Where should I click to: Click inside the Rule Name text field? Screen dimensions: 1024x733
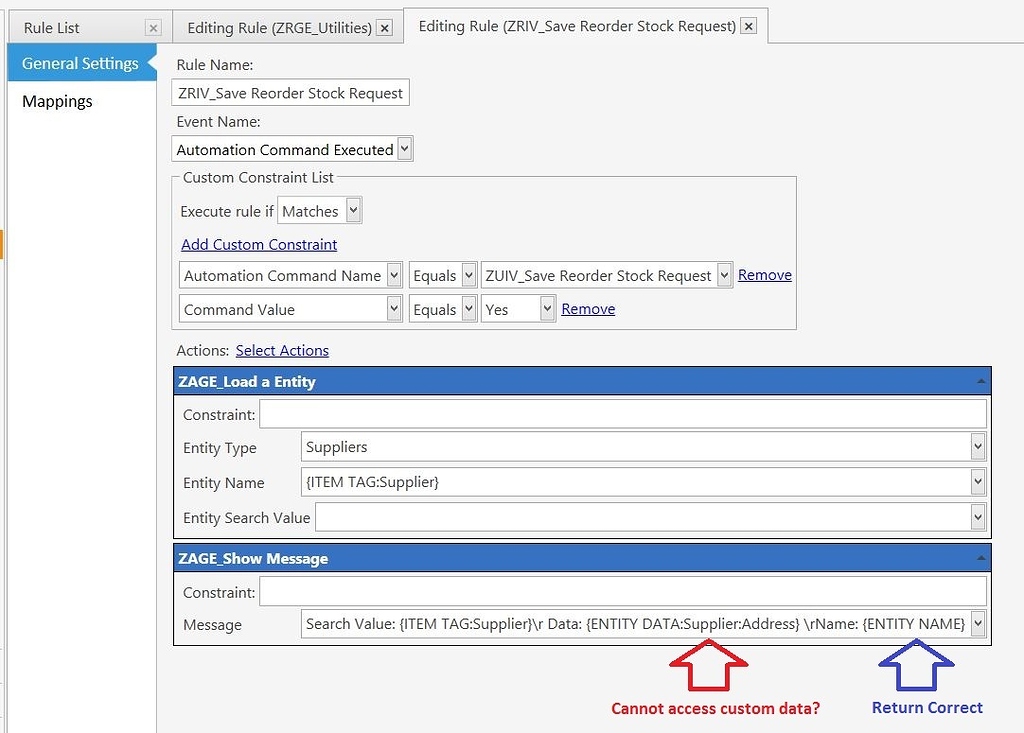coord(290,92)
